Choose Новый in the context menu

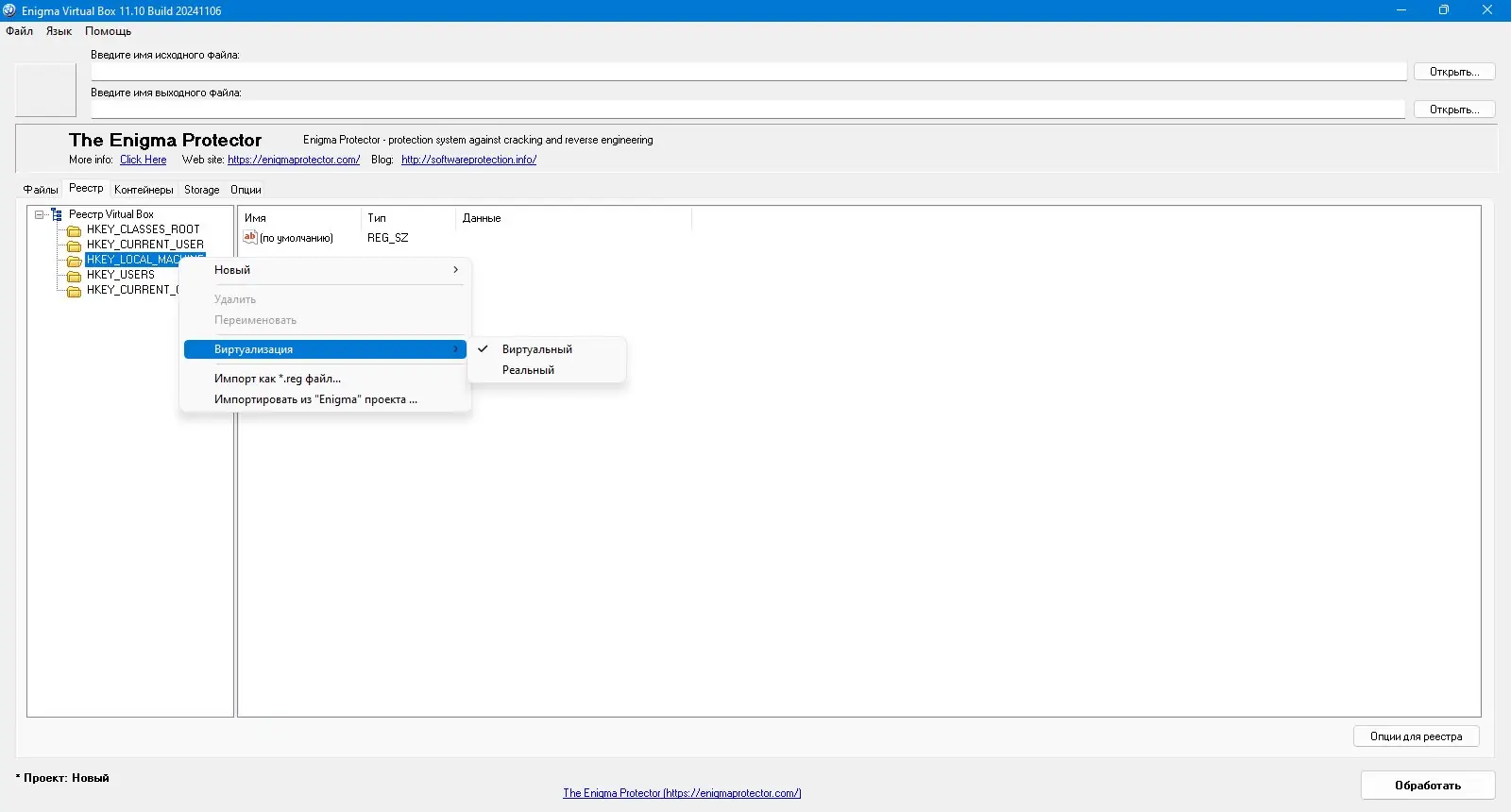325,270
